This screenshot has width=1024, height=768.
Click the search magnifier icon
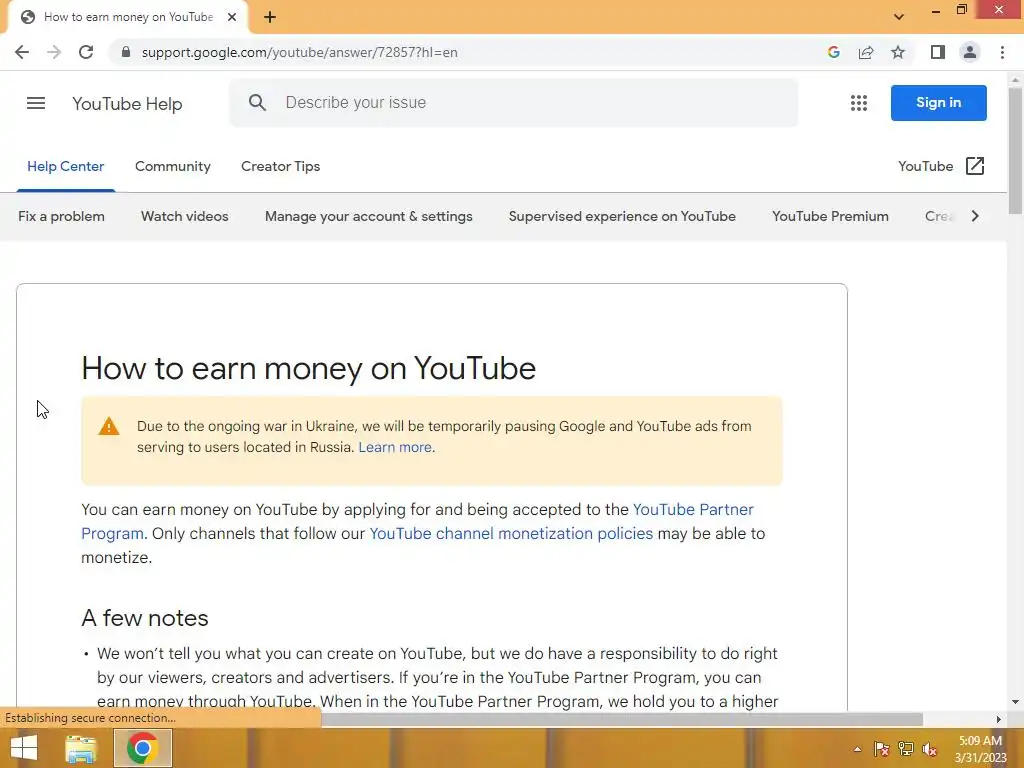[x=257, y=103]
